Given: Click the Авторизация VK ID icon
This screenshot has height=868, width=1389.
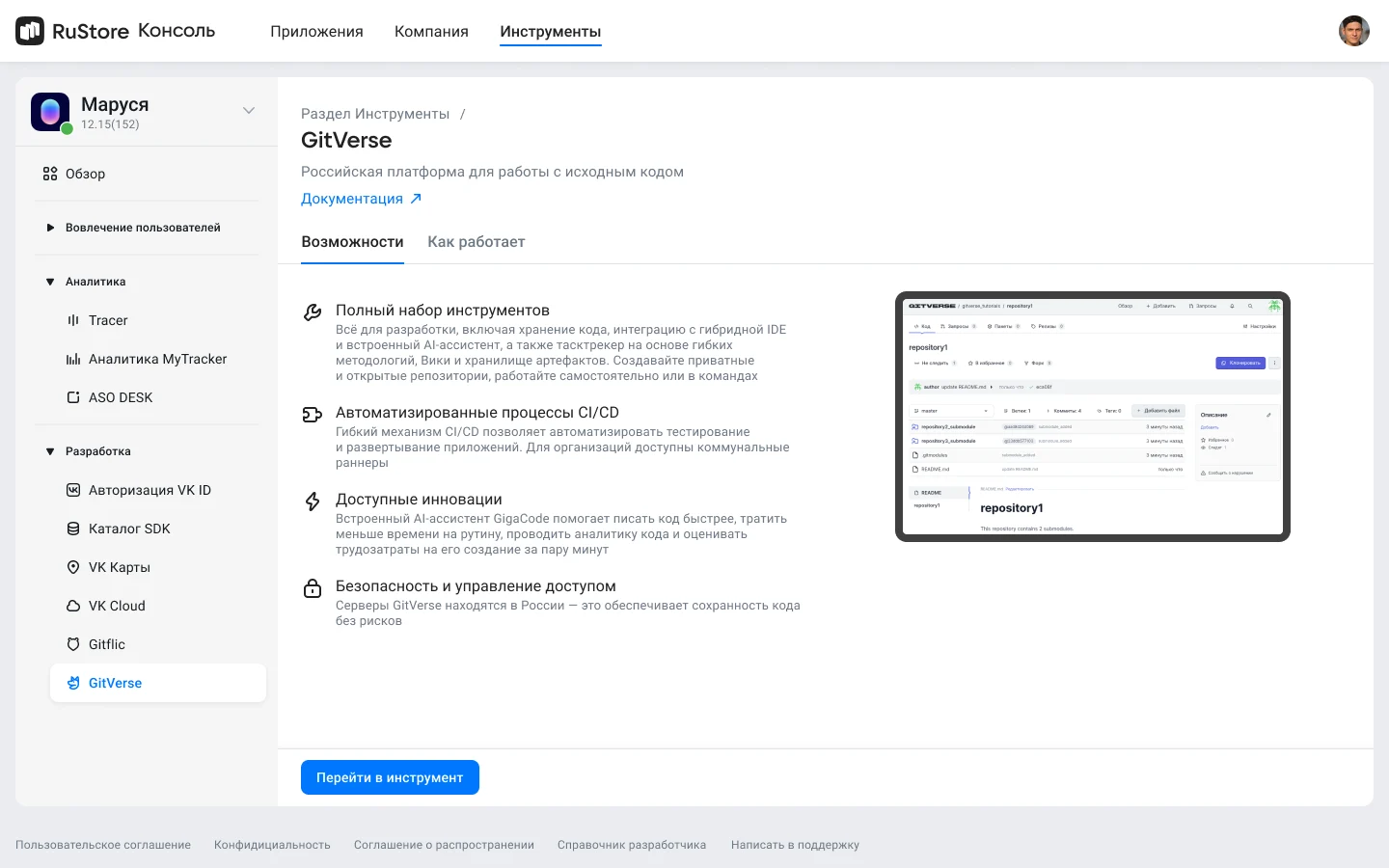Looking at the screenshot, I should click(73, 490).
